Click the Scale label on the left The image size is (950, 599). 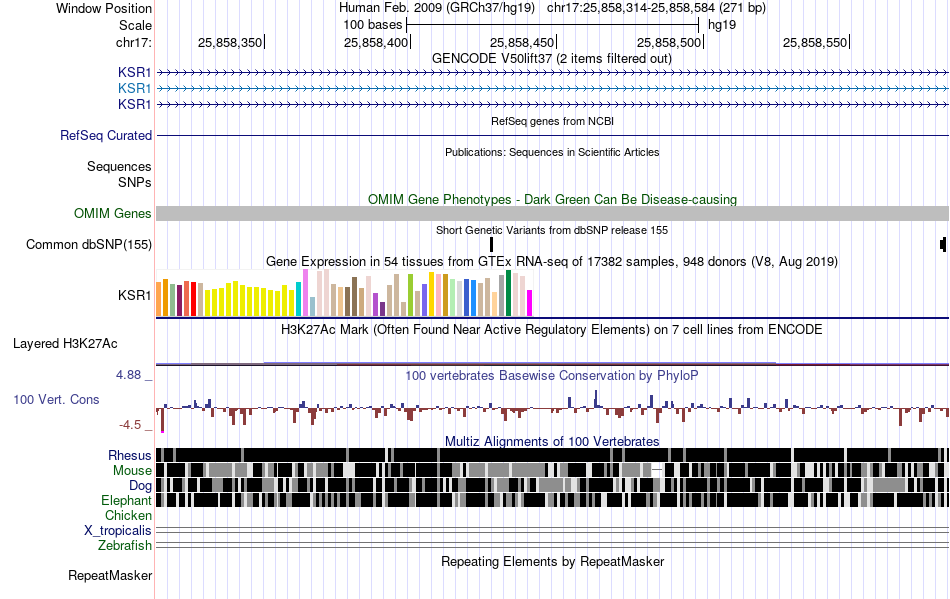point(135,25)
